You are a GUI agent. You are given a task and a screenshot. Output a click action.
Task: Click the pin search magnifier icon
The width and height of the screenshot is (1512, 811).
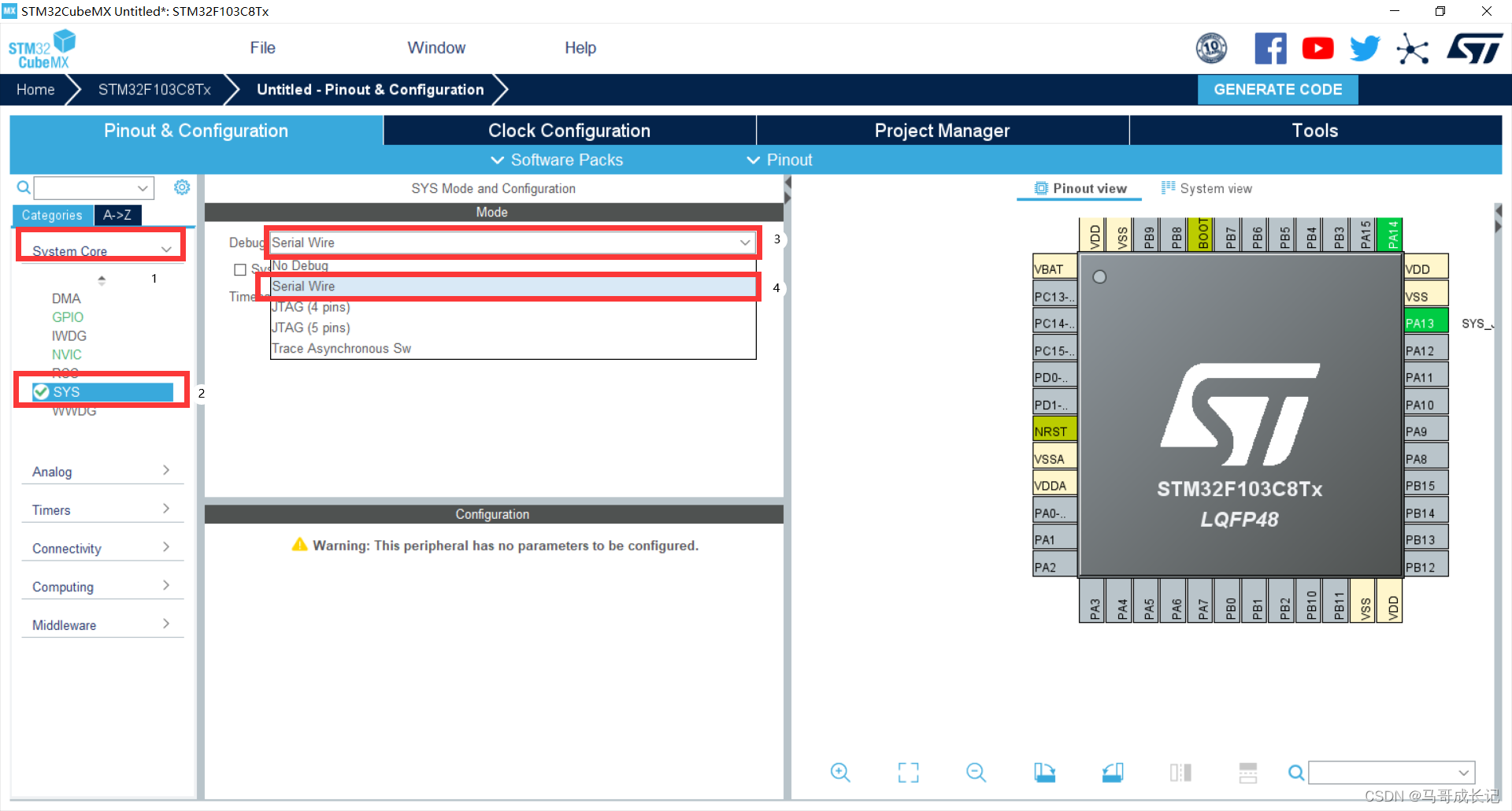[x=1295, y=772]
